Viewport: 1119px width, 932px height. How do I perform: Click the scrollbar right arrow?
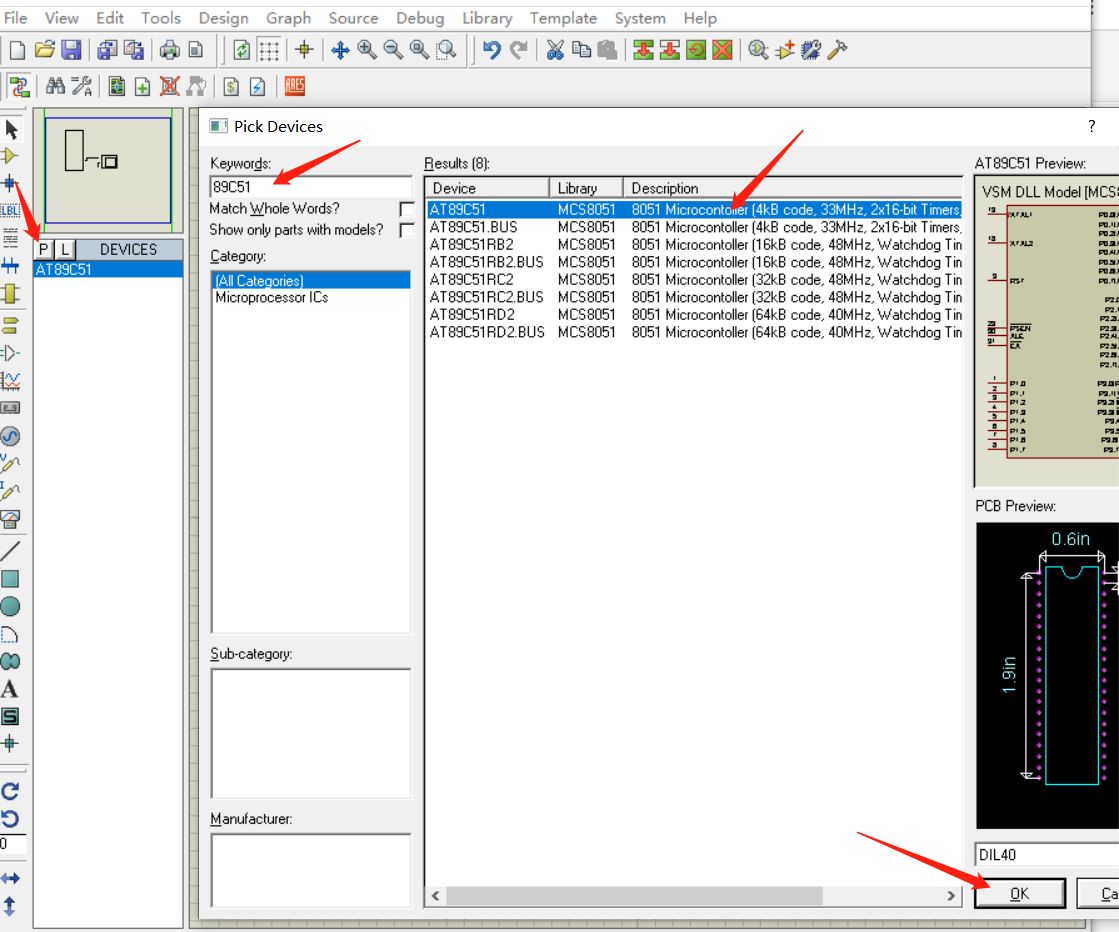pyautogui.click(x=951, y=896)
